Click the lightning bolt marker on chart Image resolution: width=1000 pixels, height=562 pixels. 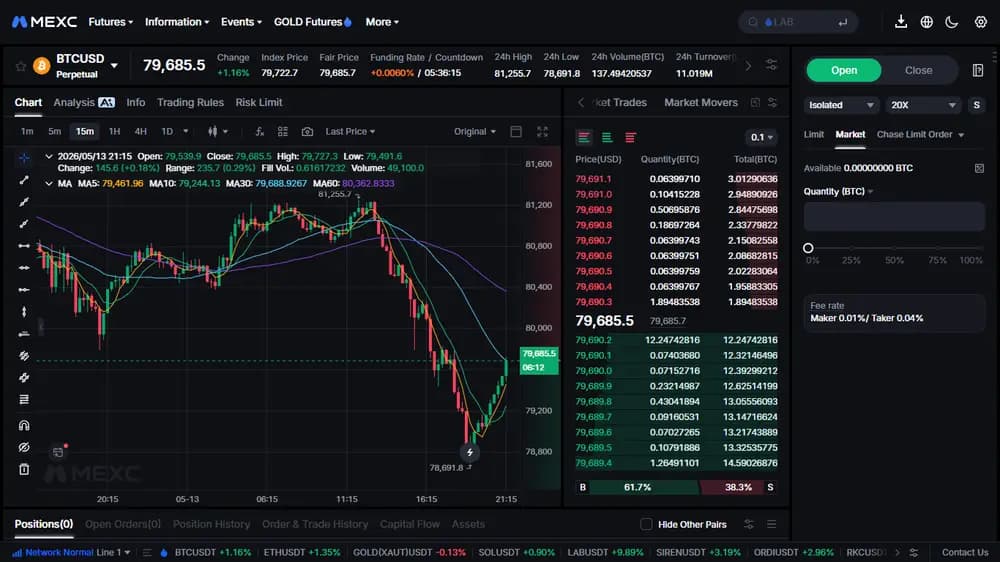coord(469,452)
